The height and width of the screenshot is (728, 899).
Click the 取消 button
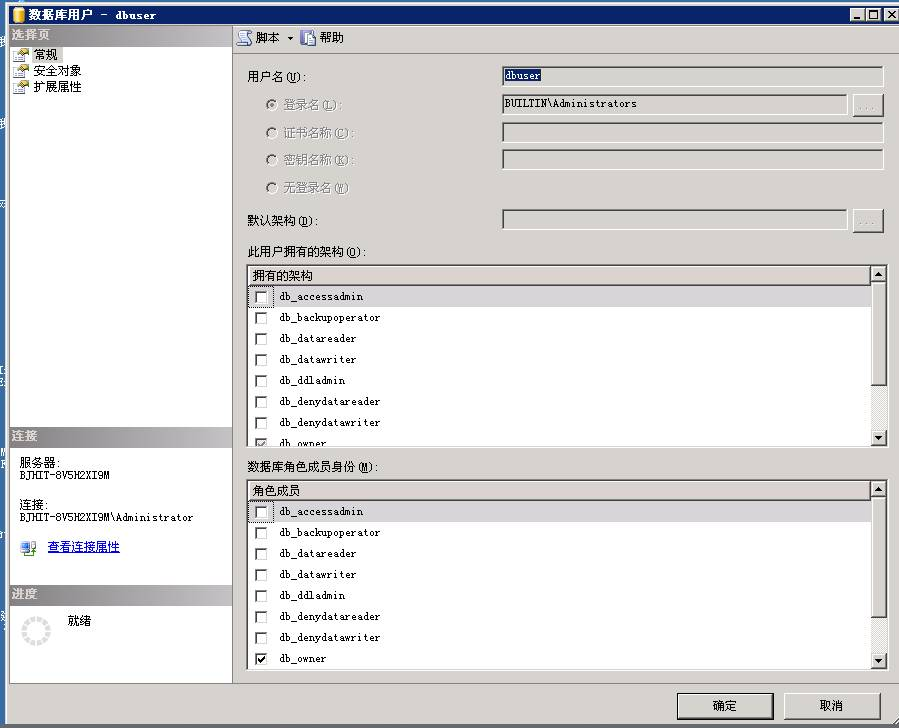pyautogui.click(x=831, y=706)
